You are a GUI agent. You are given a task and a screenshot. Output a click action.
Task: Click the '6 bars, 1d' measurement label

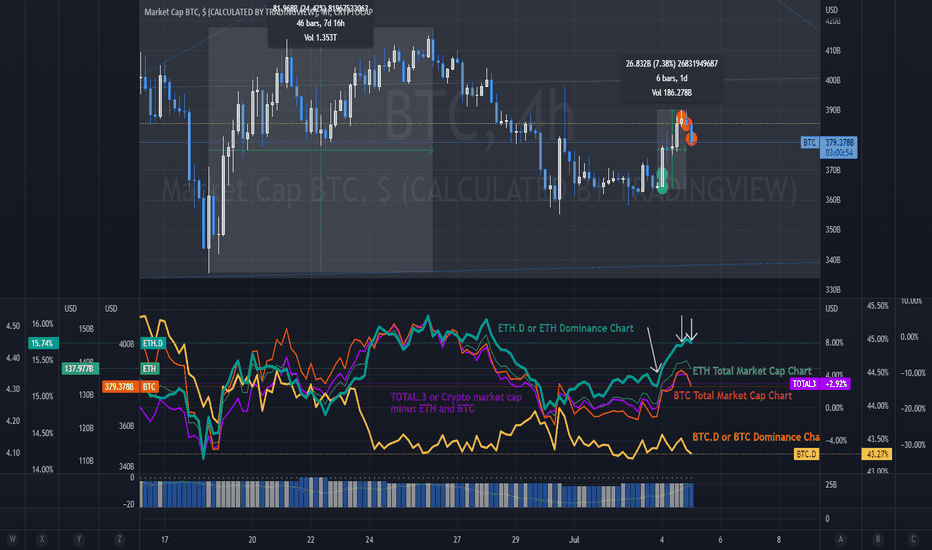pos(672,78)
